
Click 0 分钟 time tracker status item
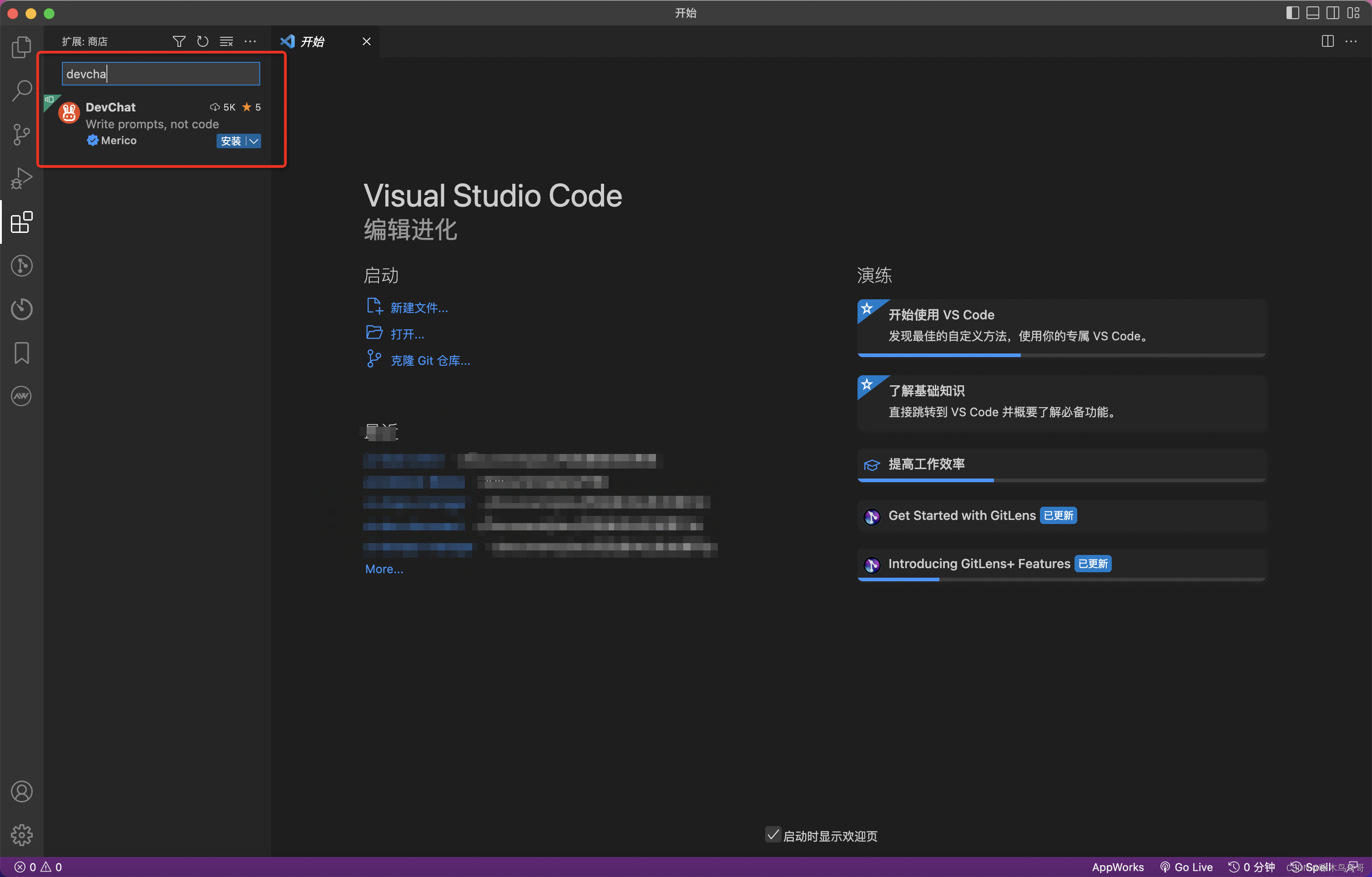(x=1252, y=867)
